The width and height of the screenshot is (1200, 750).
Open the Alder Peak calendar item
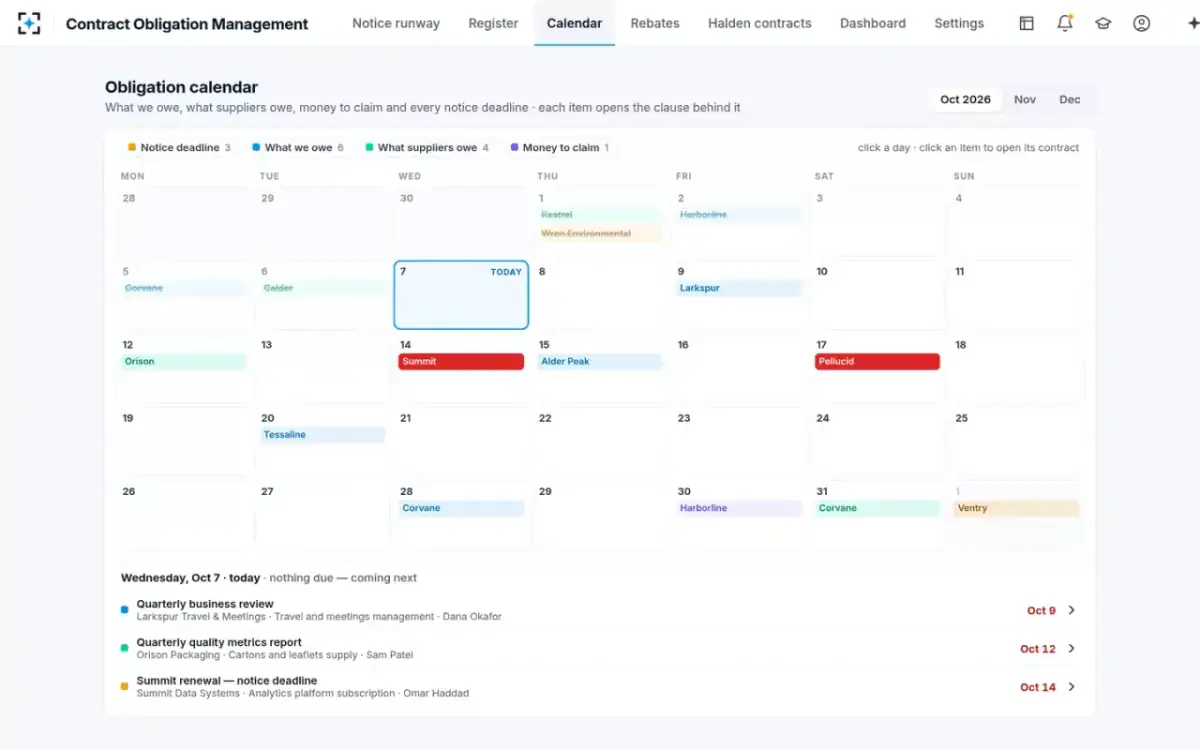pyautogui.click(x=599, y=362)
